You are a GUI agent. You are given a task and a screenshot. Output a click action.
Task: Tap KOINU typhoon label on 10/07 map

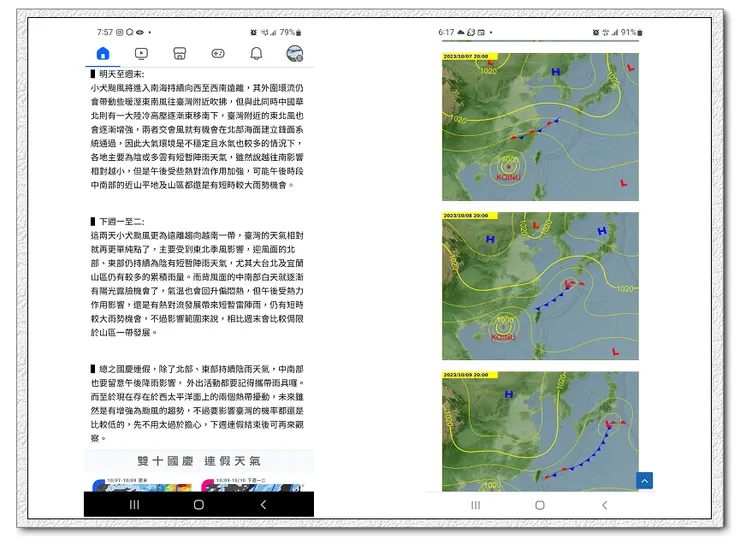[508, 177]
